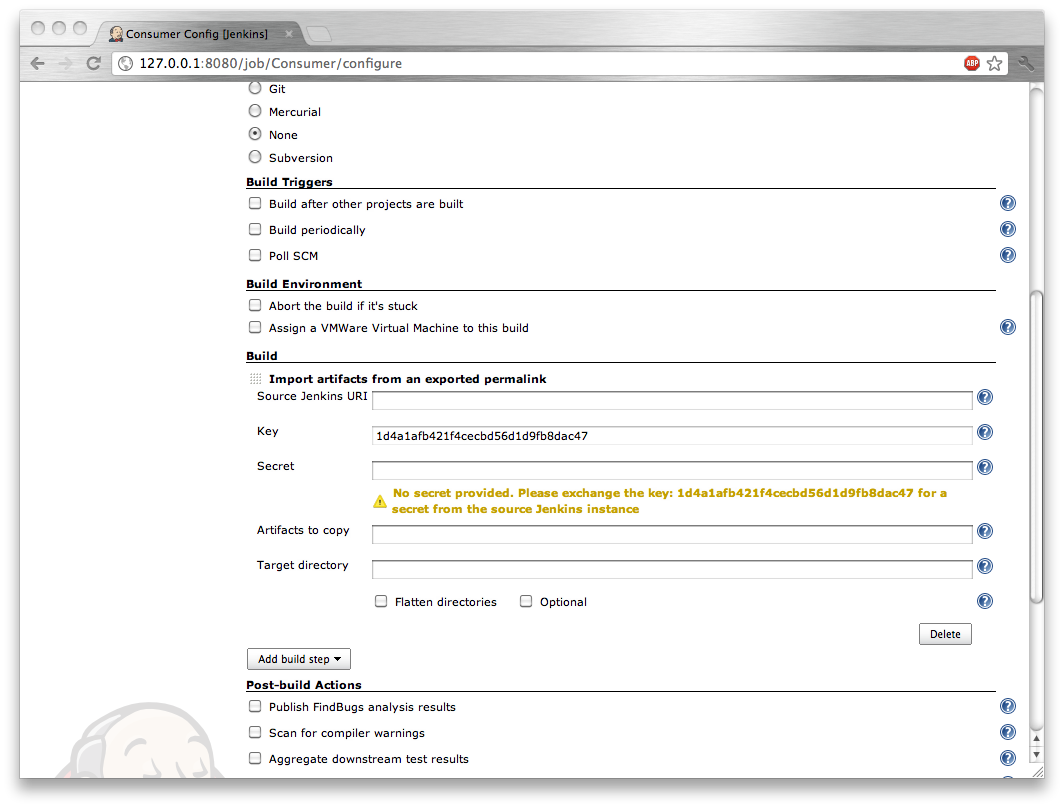Open help for Target directory
1064x808 pixels.
click(985, 566)
